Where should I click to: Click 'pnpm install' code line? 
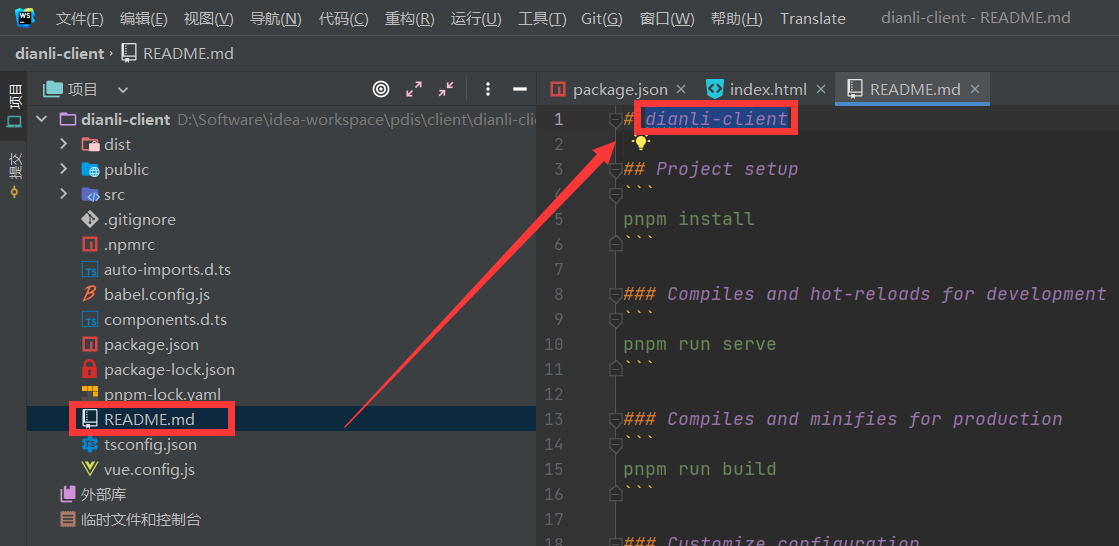click(689, 218)
